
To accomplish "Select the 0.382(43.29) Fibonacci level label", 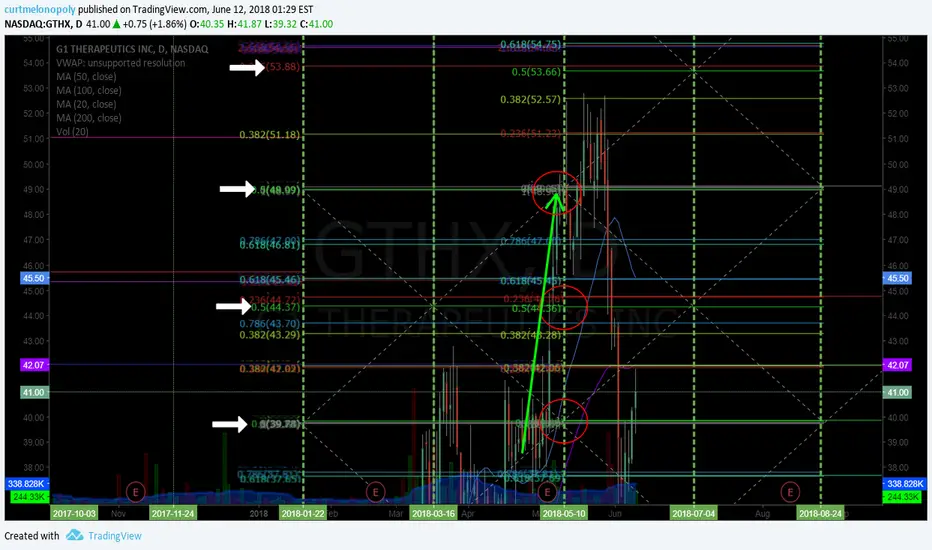I will coord(270,335).
